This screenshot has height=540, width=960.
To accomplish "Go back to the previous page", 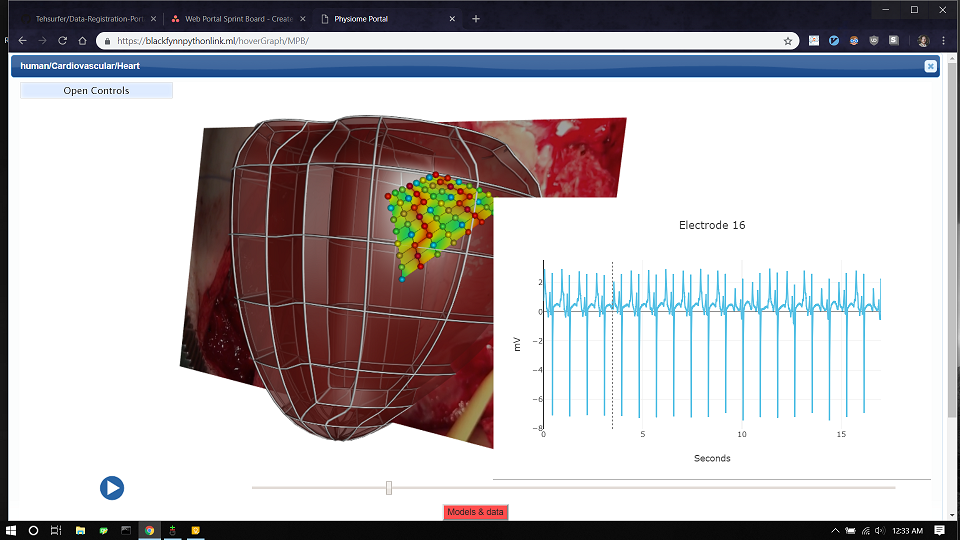I will click(x=23, y=41).
